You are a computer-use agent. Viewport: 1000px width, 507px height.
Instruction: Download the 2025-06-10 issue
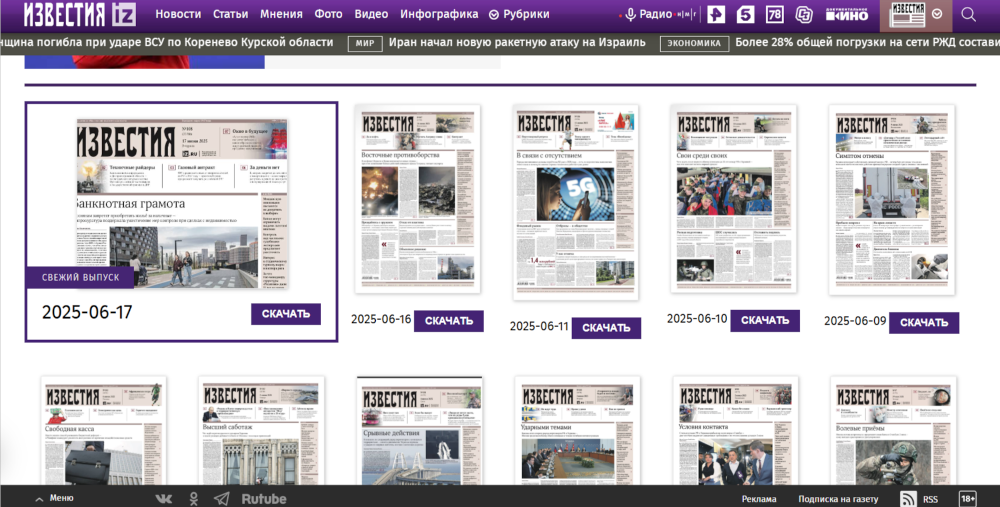[765, 320]
